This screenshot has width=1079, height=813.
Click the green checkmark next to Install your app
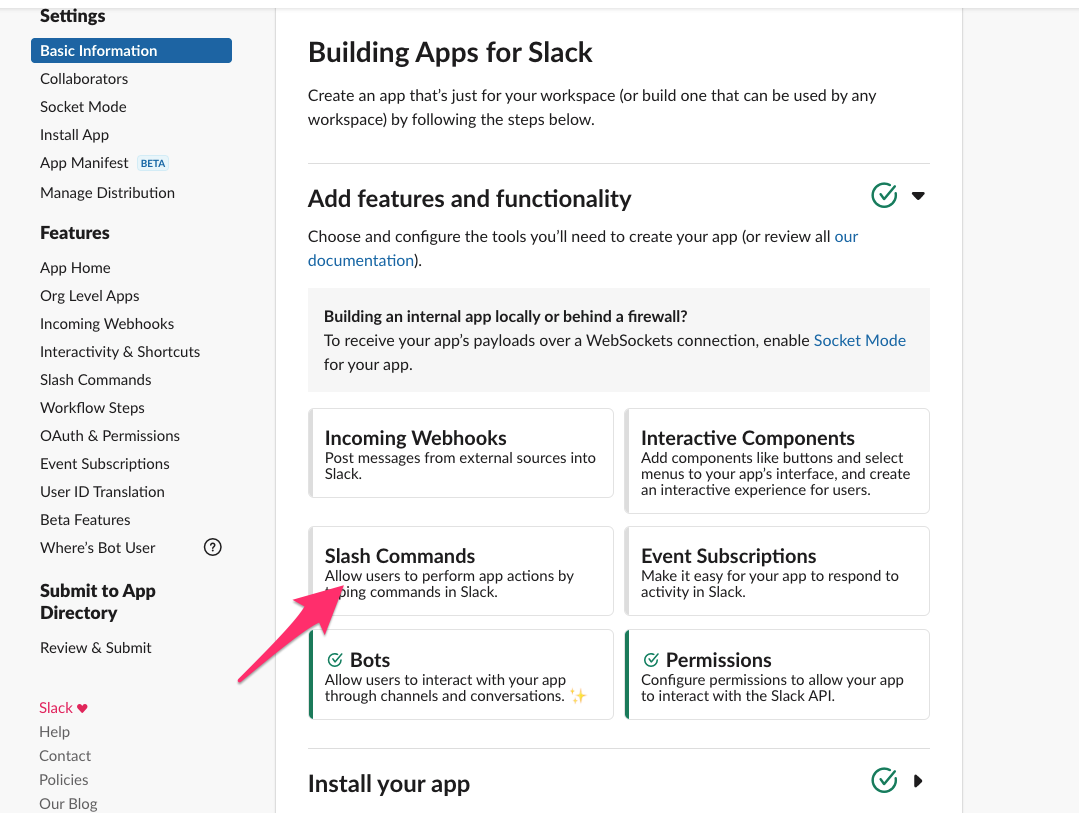click(884, 781)
